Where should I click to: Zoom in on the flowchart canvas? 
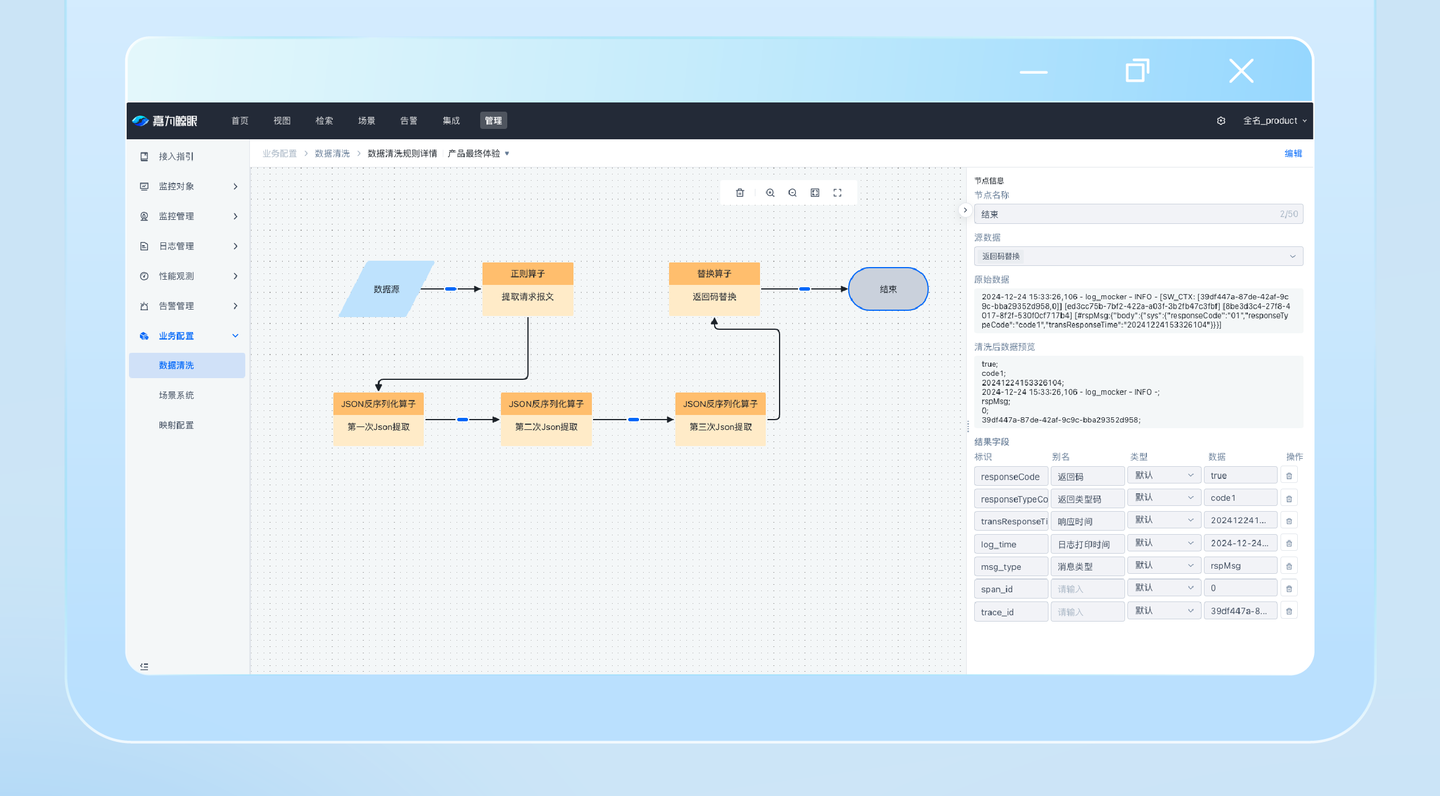pos(770,193)
